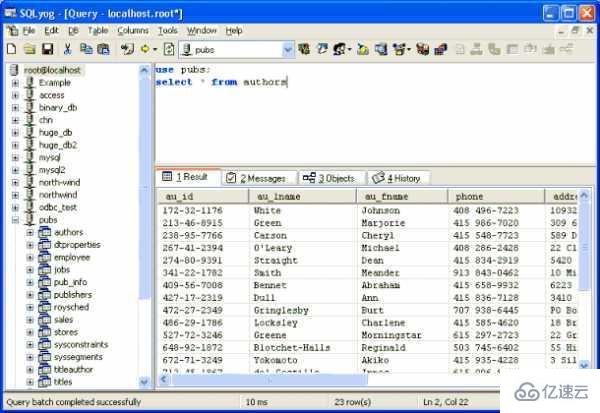Click the open folder toolbar icon
The image size is (600, 413).
point(29,49)
